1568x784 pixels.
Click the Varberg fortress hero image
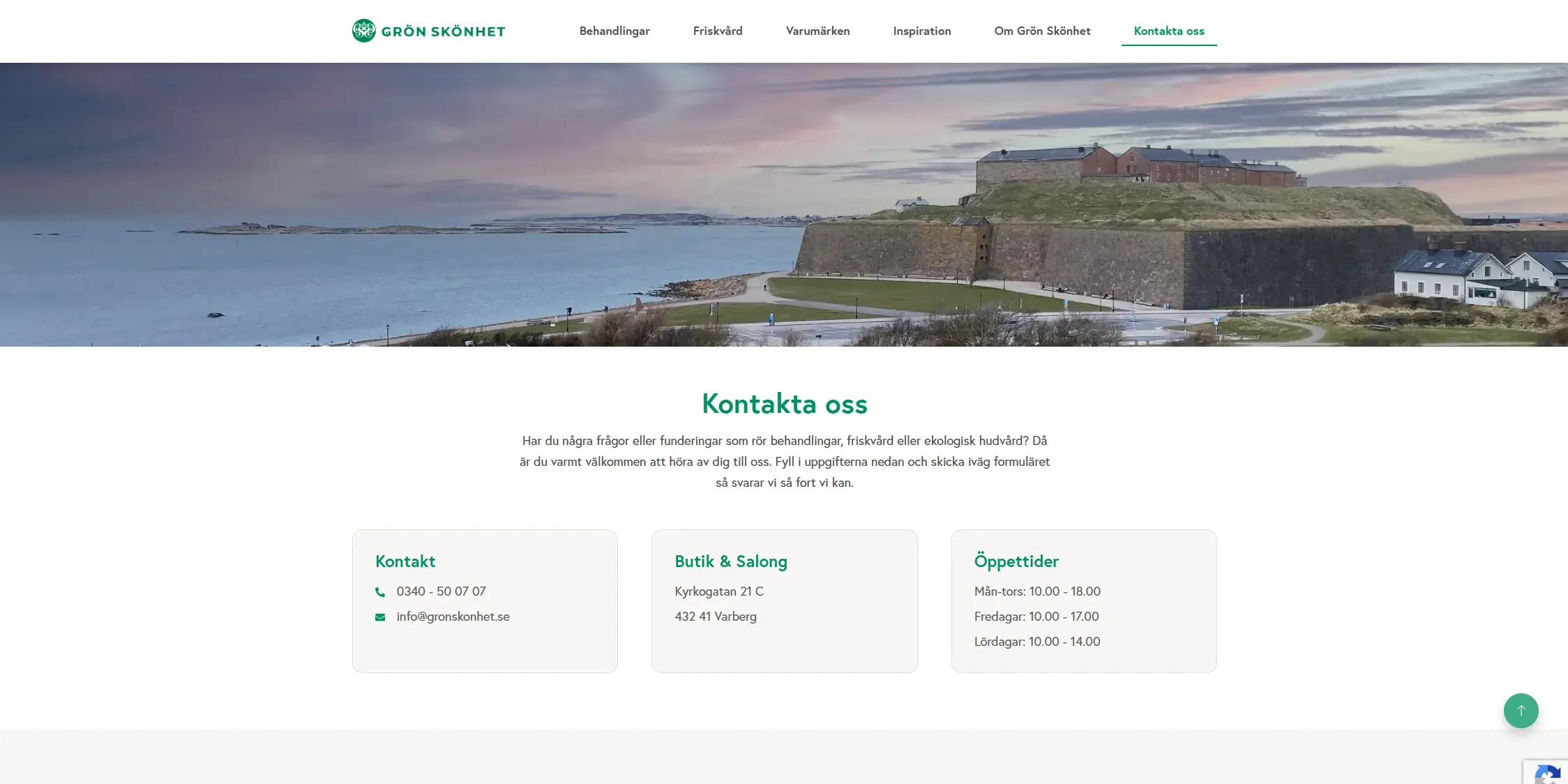pos(784,204)
